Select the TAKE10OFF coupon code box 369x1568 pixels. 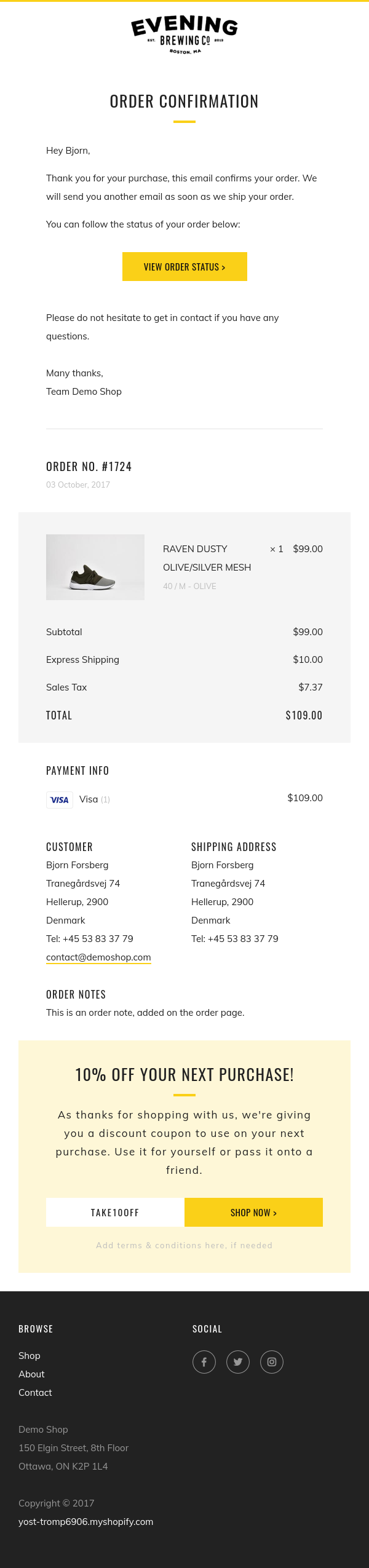[115, 1213]
